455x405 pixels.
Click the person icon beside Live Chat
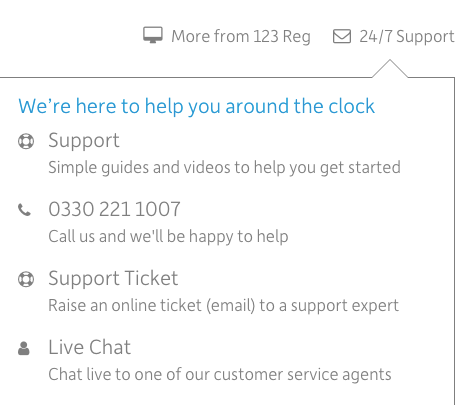24,349
